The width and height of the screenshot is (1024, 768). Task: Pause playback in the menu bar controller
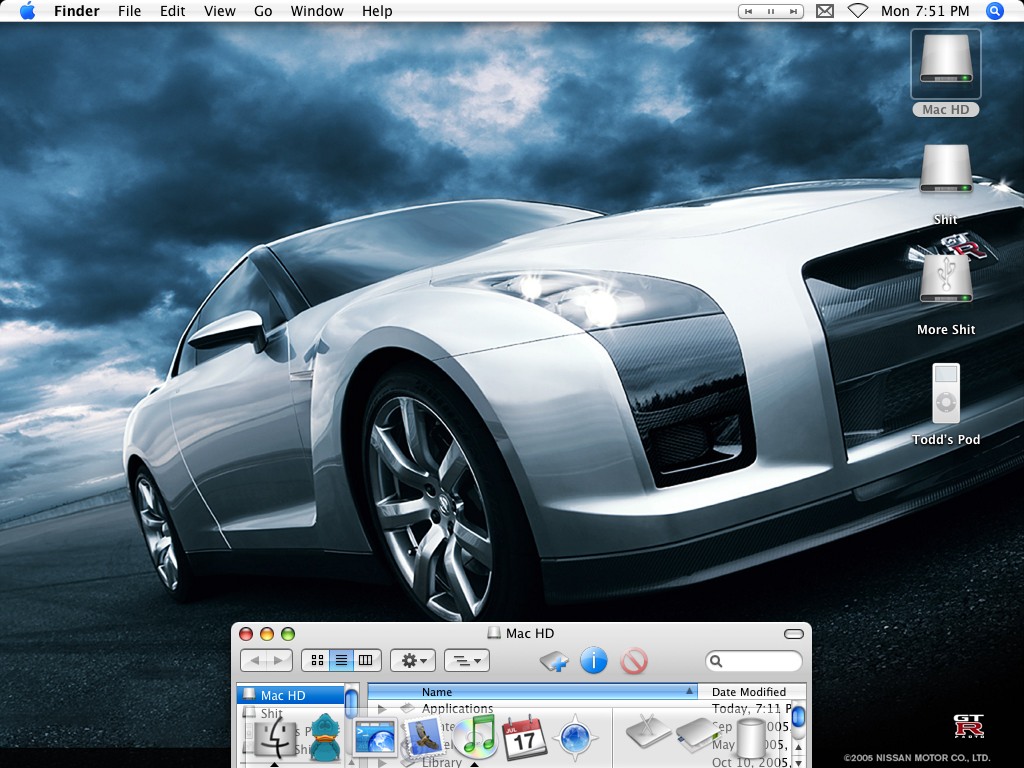(771, 11)
